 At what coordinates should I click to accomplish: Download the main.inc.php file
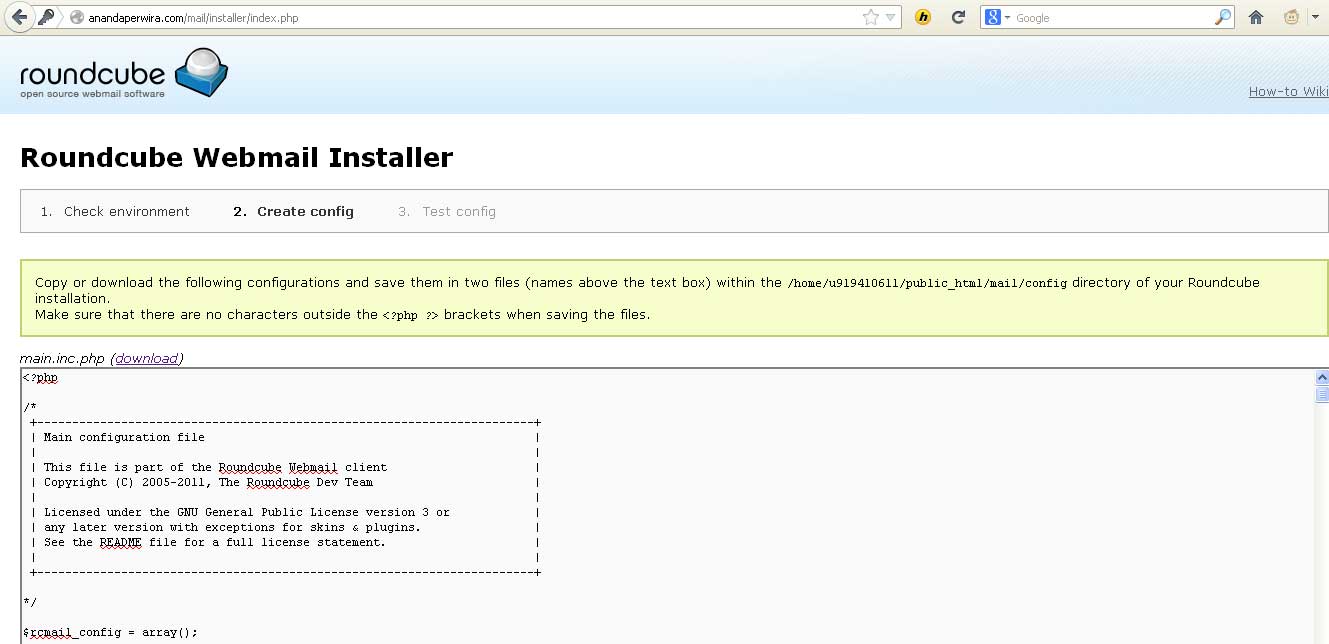pos(147,358)
